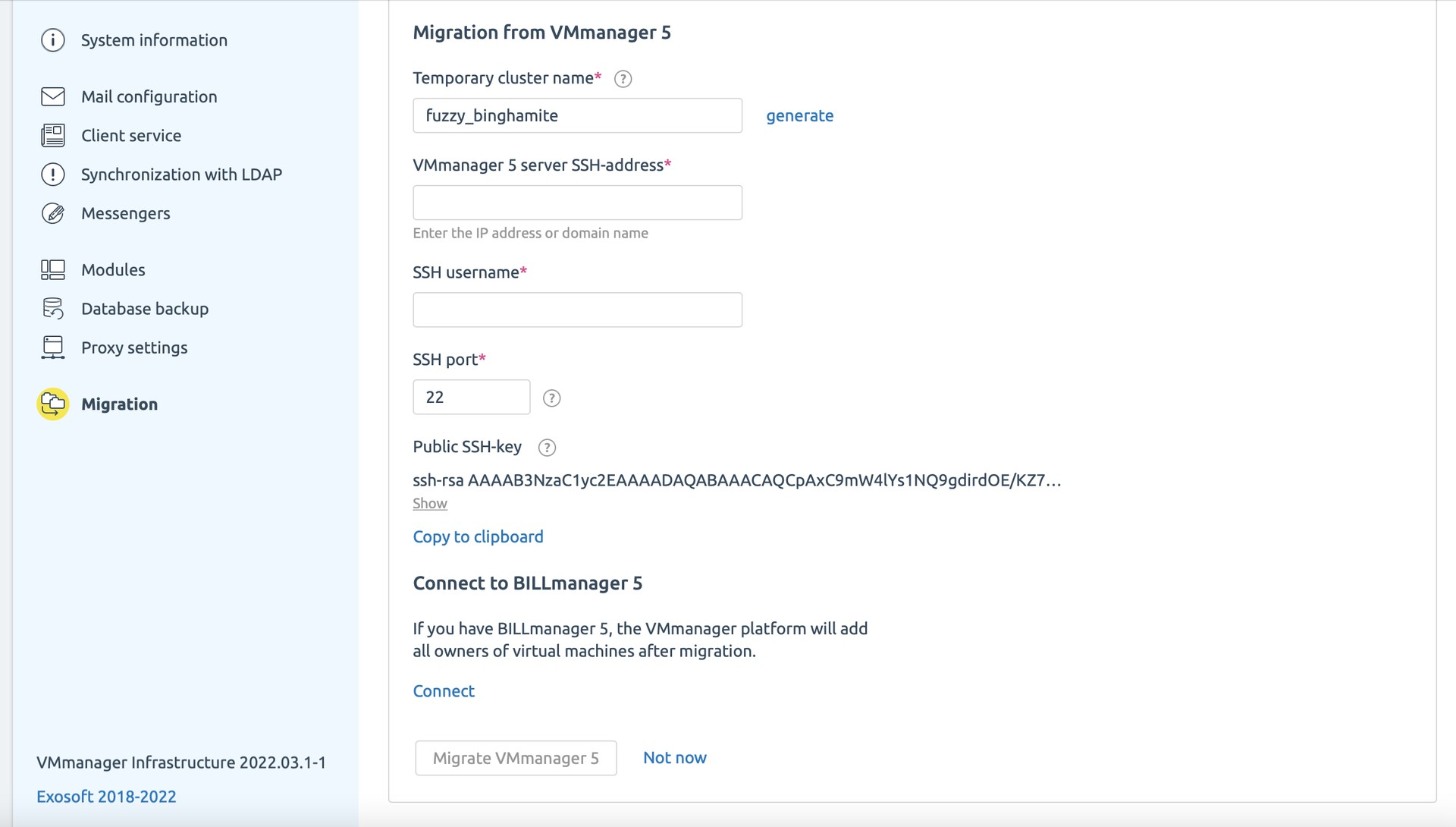
Task: Focus VMmanager 5 server SSH-address field
Action: point(577,203)
